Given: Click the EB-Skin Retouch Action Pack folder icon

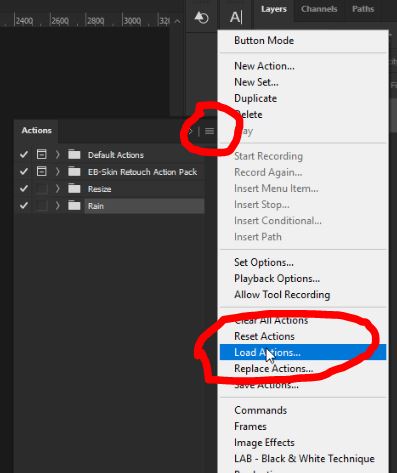Looking at the screenshot, I should 74,172.
